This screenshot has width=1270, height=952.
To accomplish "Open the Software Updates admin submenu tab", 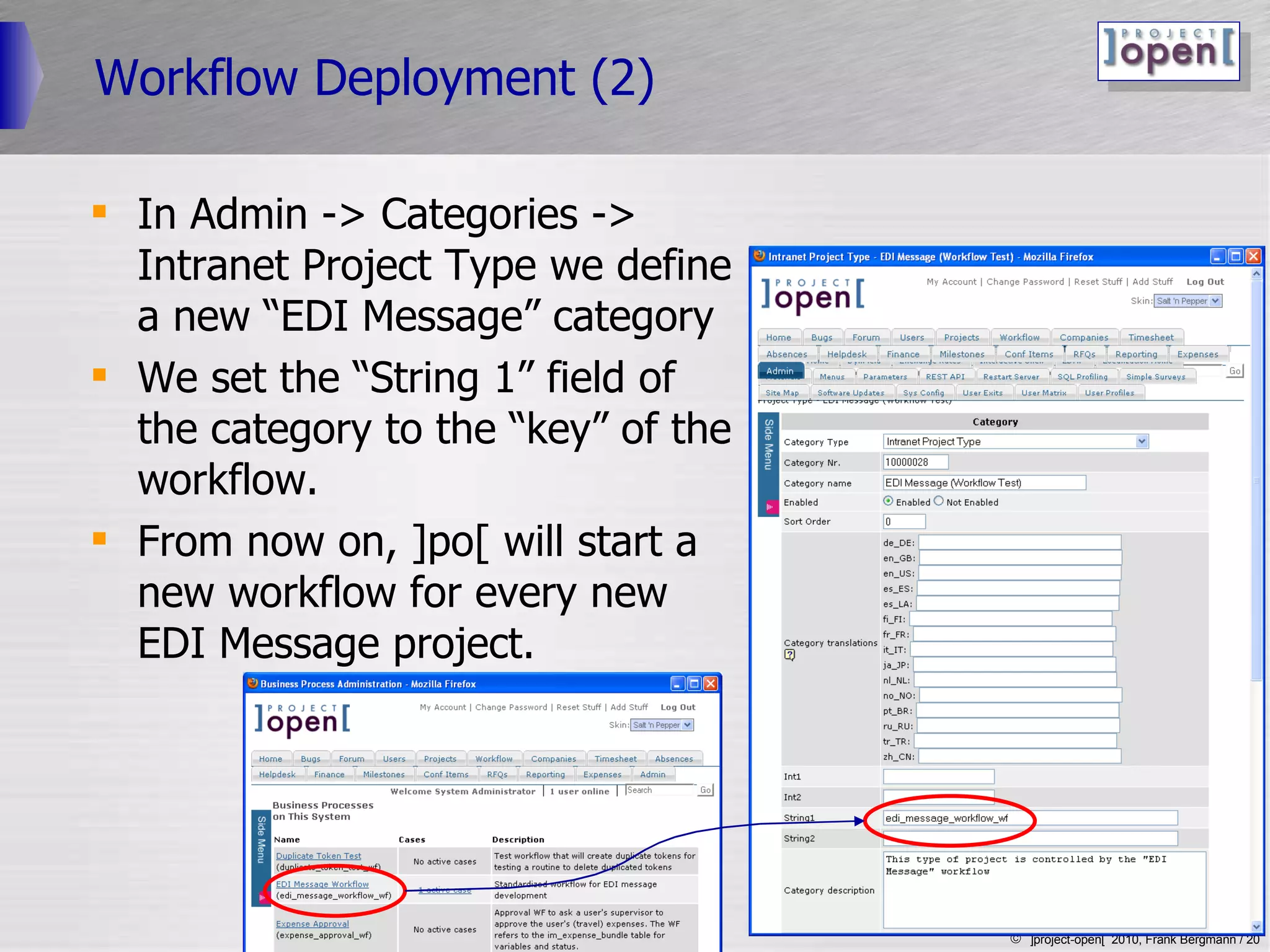I will point(850,392).
